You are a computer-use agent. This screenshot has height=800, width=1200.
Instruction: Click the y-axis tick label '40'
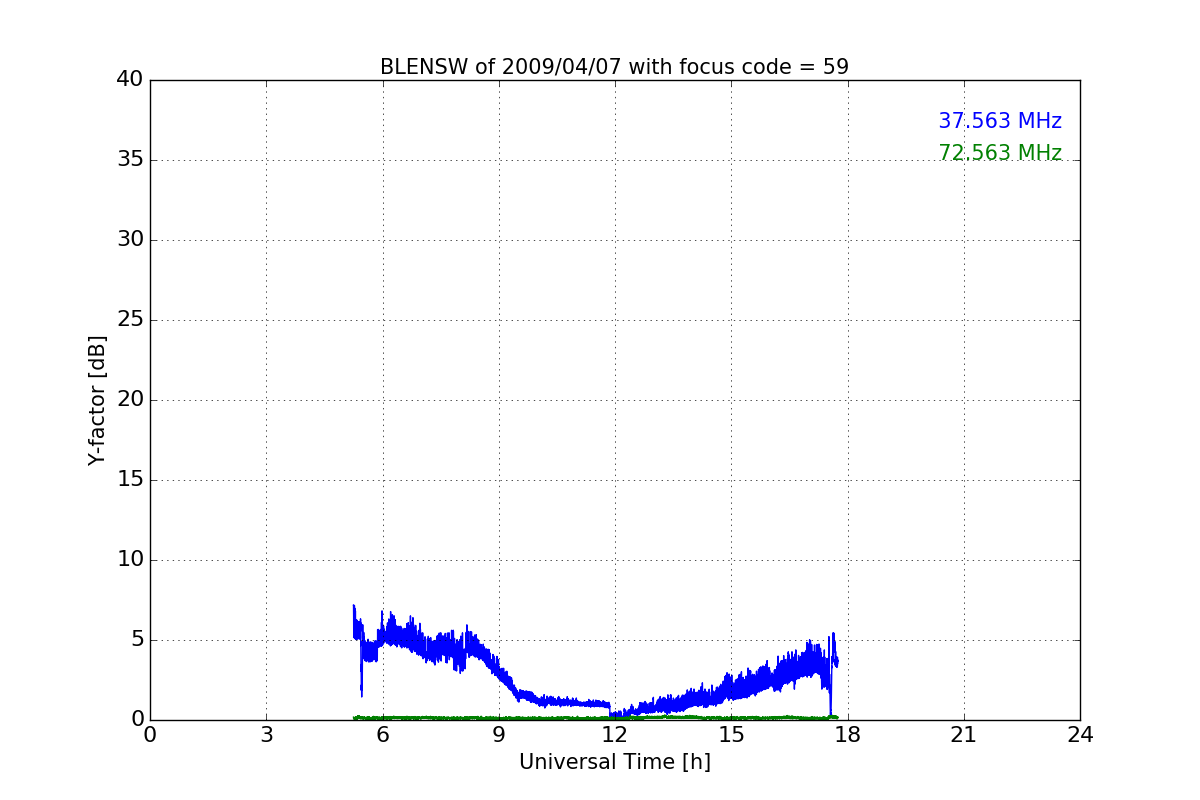click(130, 79)
